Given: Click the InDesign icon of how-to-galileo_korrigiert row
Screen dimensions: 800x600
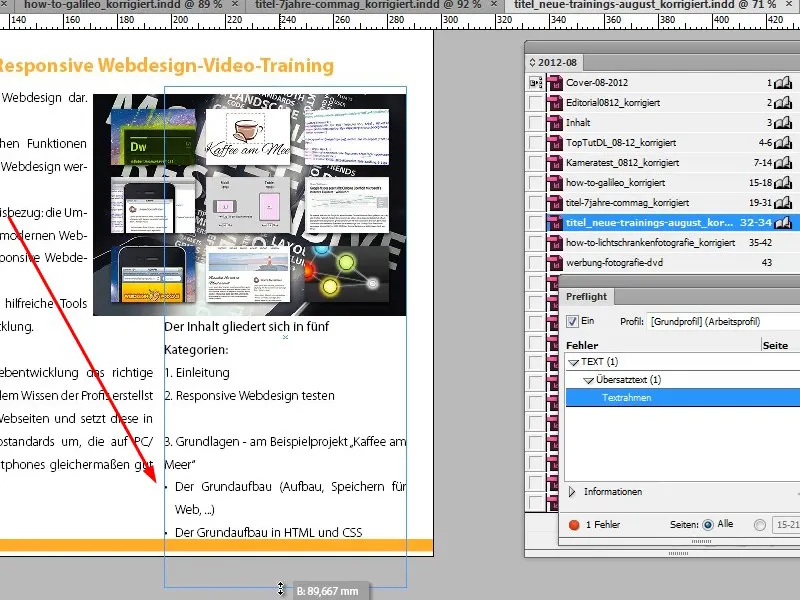Looking at the screenshot, I should click(555, 183).
